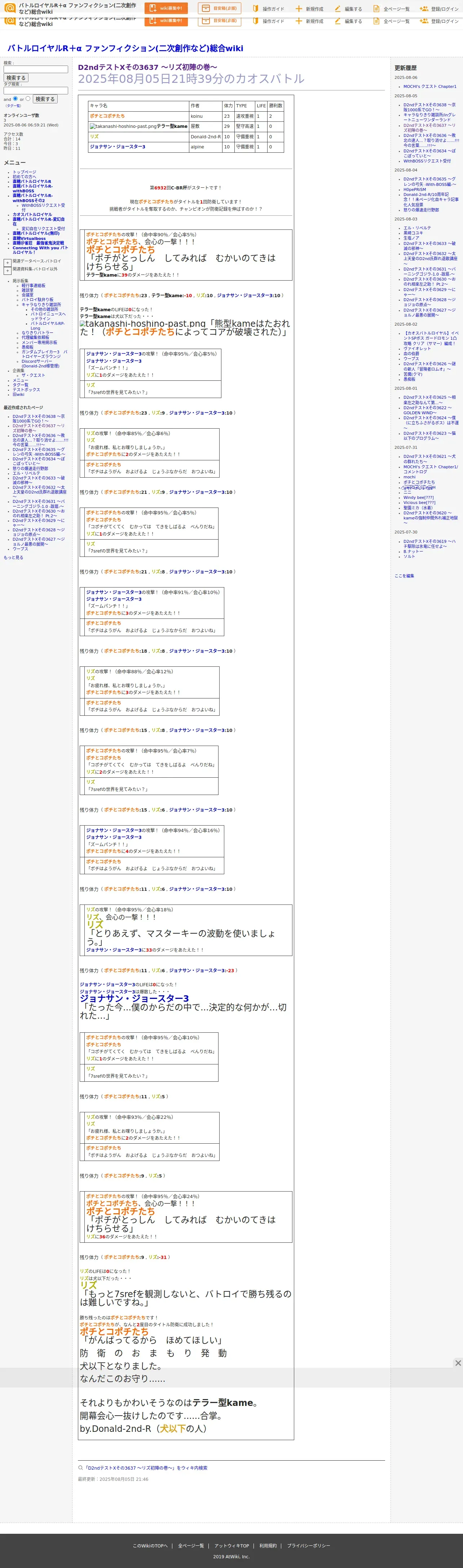Open 愚痴板 in the left sidebar
The width and height of the screenshot is (463, 1568).
click(27, 347)
